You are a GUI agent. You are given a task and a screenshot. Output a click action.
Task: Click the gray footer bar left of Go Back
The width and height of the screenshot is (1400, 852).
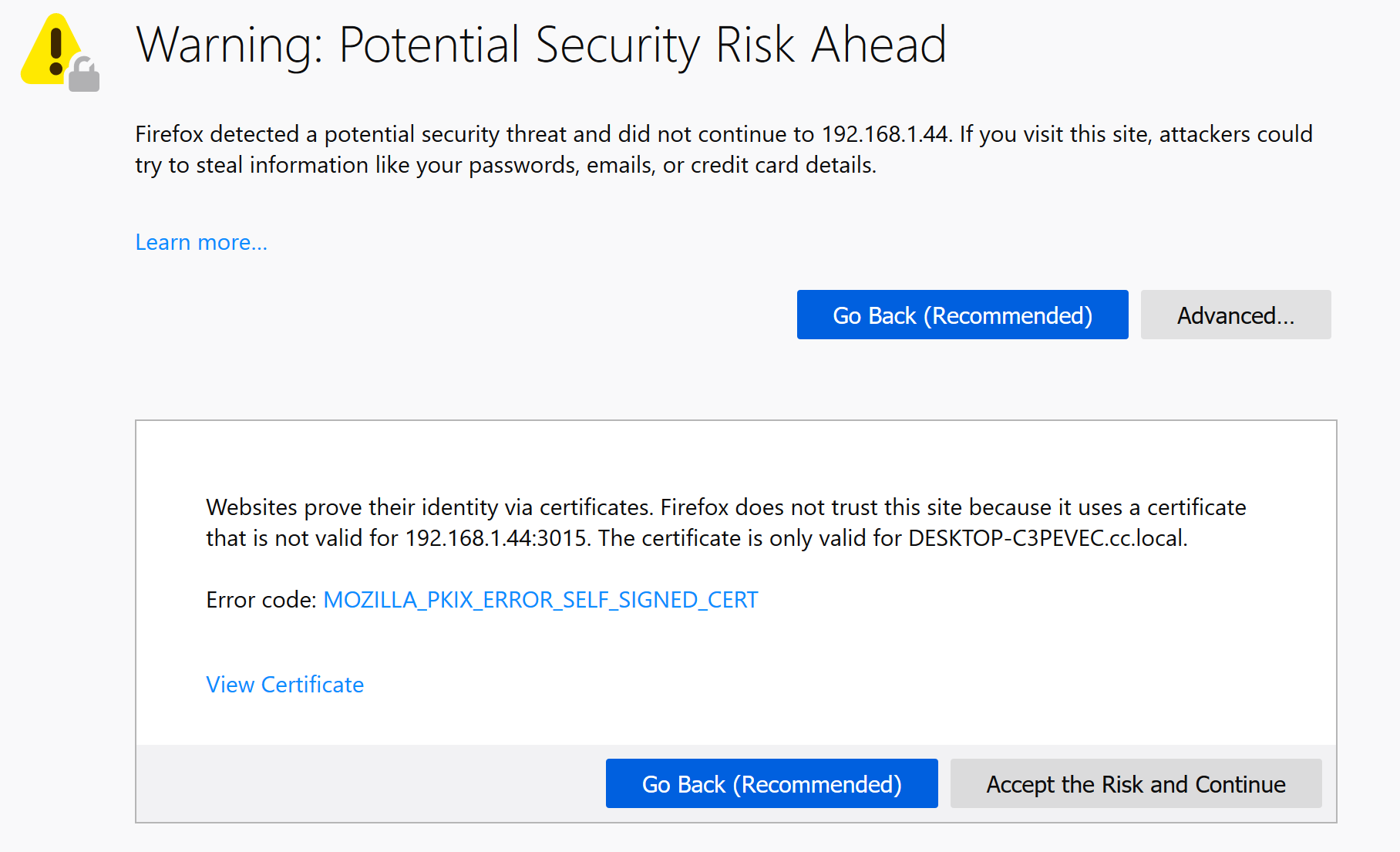[370, 783]
